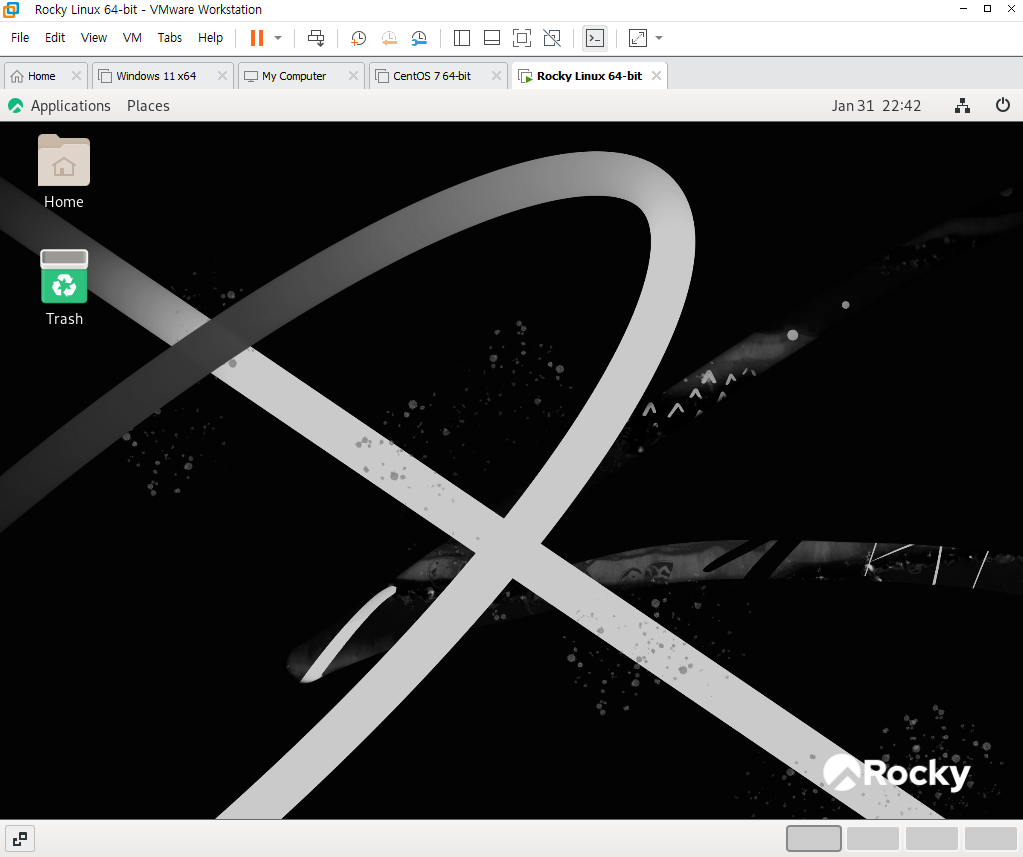The height and width of the screenshot is (857, 1023).
Task: Expand the stretch guest dropdown arrow
Action: (659, 38)
